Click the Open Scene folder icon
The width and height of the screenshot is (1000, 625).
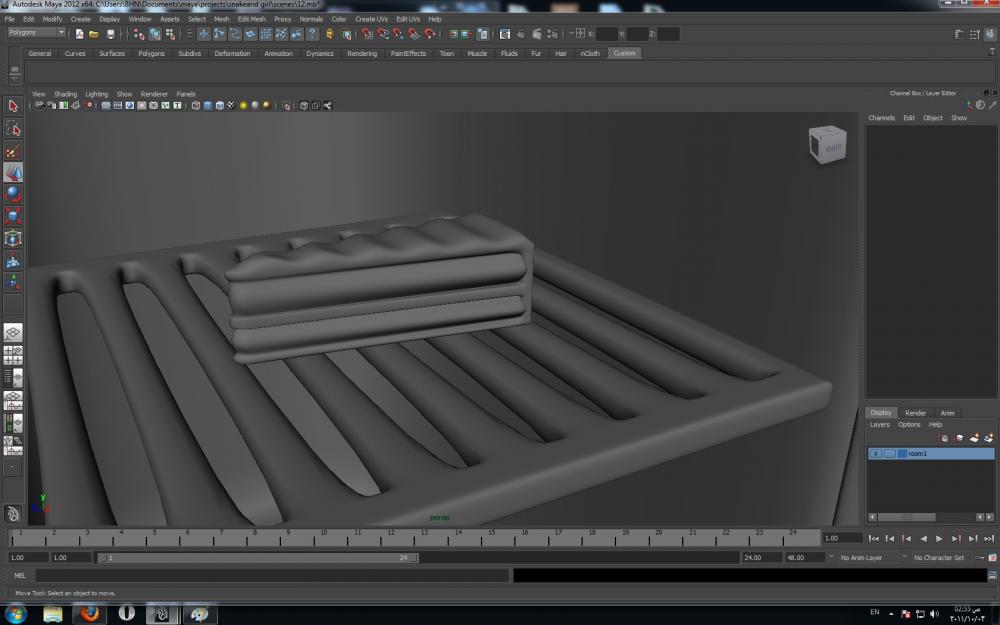tap(96, 34)
